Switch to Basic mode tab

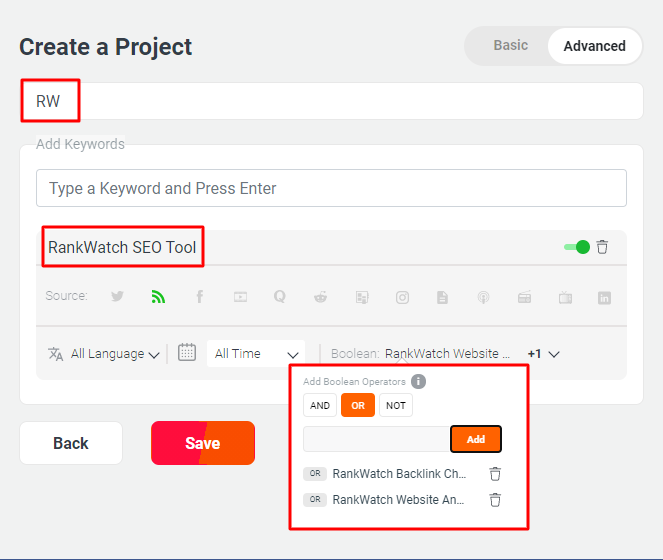pyautogui.click(x=510, y=45)
